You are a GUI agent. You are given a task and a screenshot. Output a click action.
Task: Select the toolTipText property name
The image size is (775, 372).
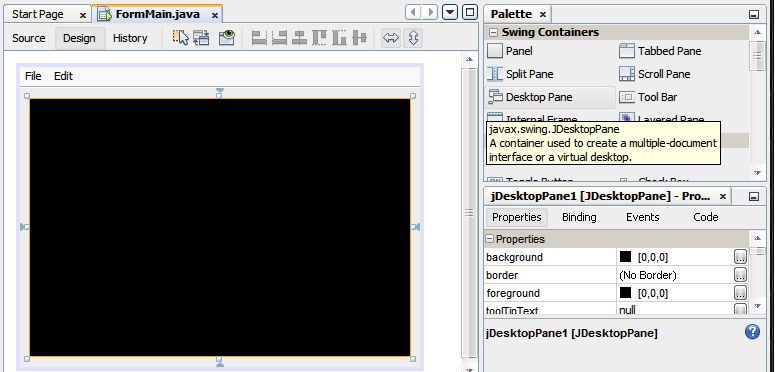pyautogui.click(x=512, y=310)
